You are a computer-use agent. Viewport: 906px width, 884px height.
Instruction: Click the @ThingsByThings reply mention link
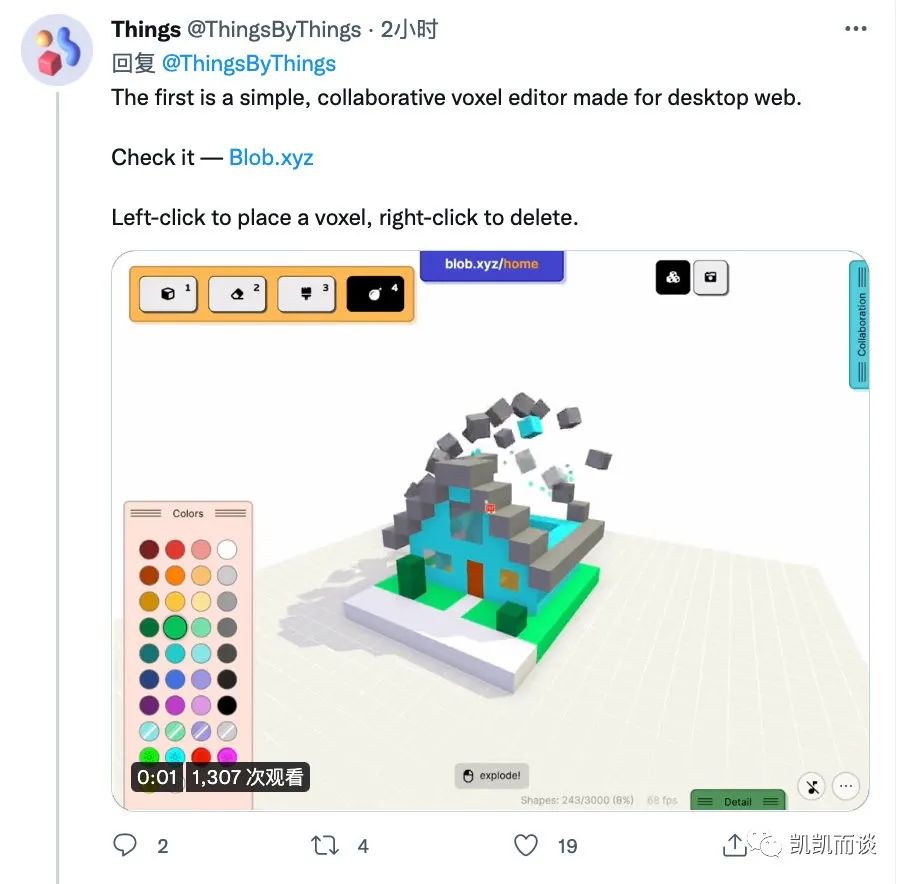click(251, 63)
